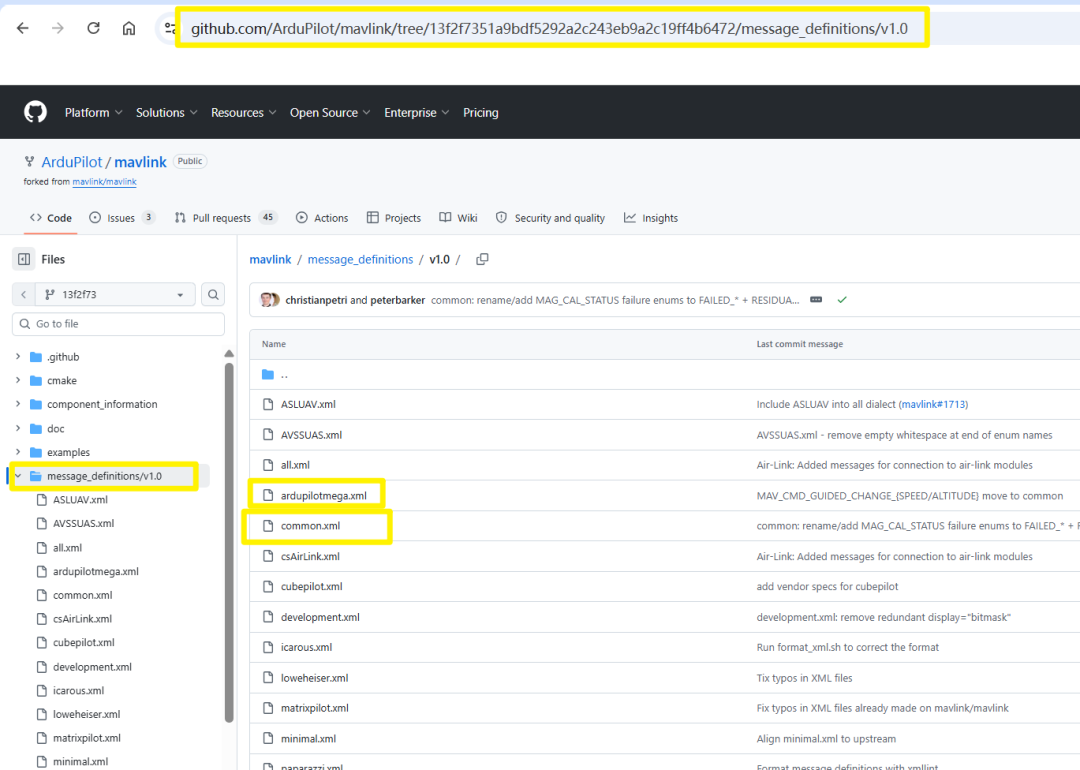Viewport: 1080px width, 770px height.
Task: Switch to the Issues tab
Action: pos(122,218)
